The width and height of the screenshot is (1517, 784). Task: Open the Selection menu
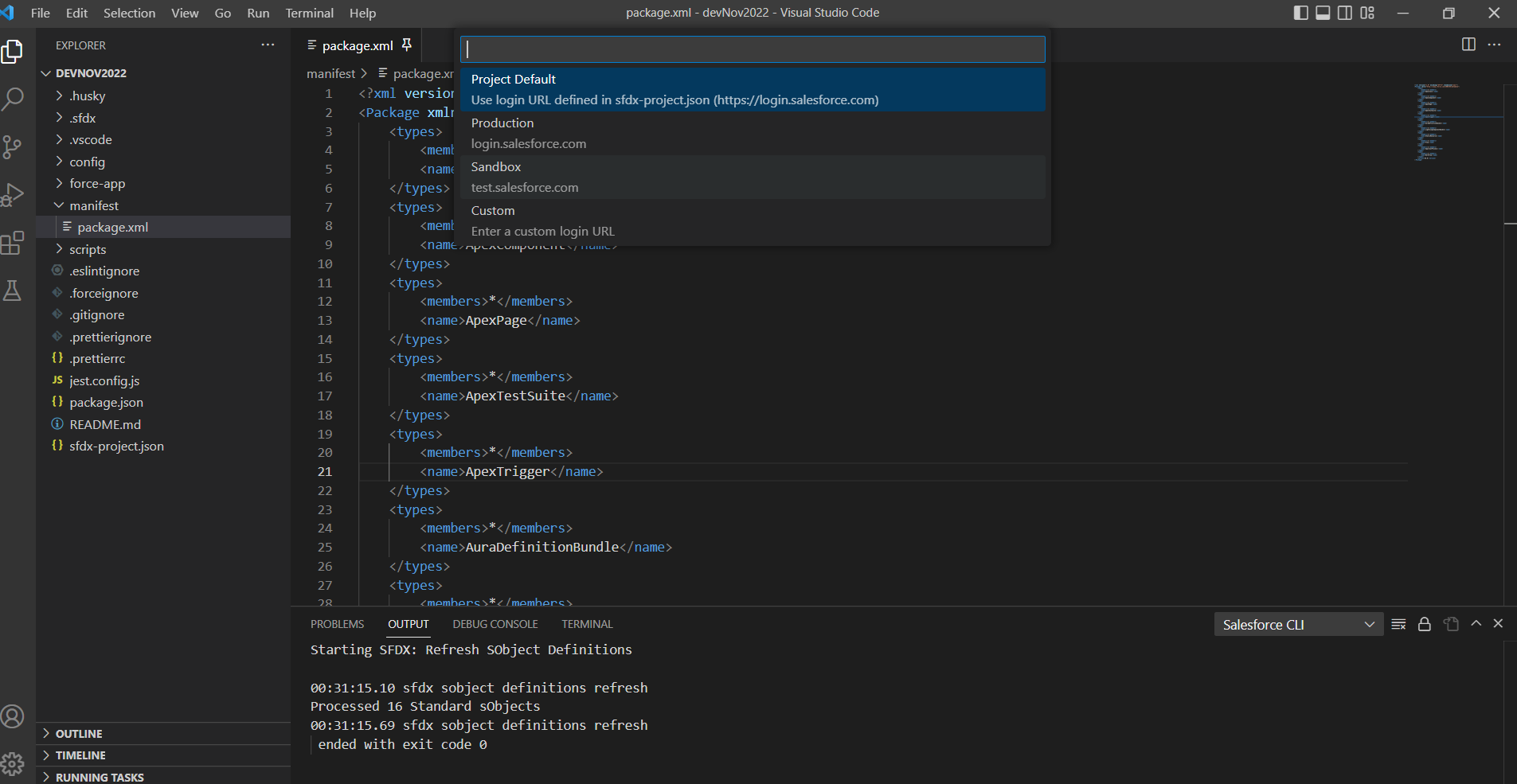point(129,13)
